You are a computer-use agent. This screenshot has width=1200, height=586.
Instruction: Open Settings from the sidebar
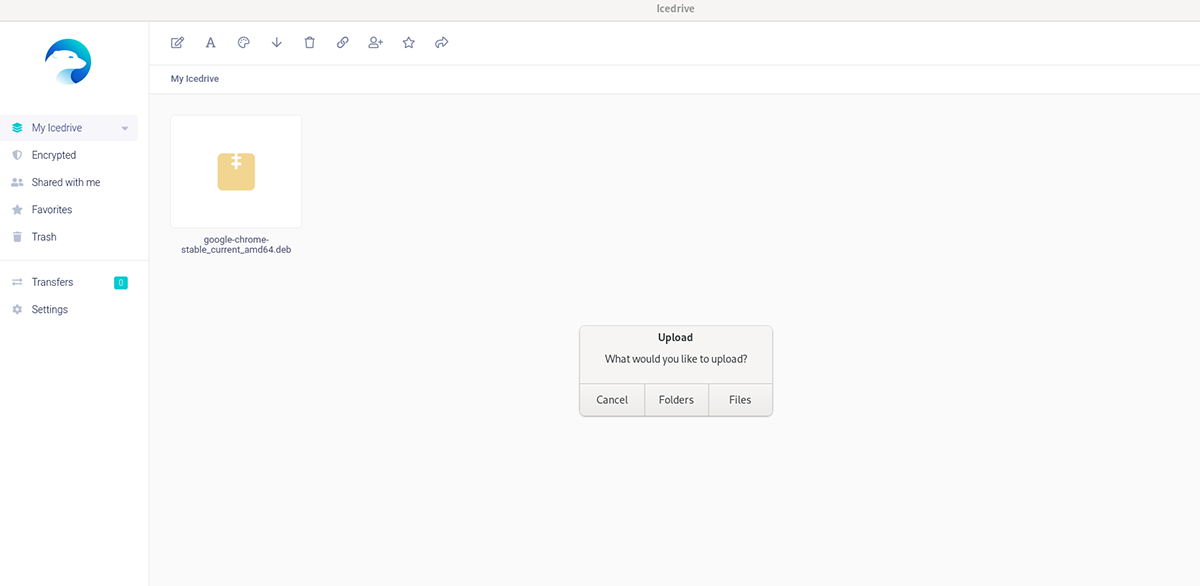coord(51,309)
